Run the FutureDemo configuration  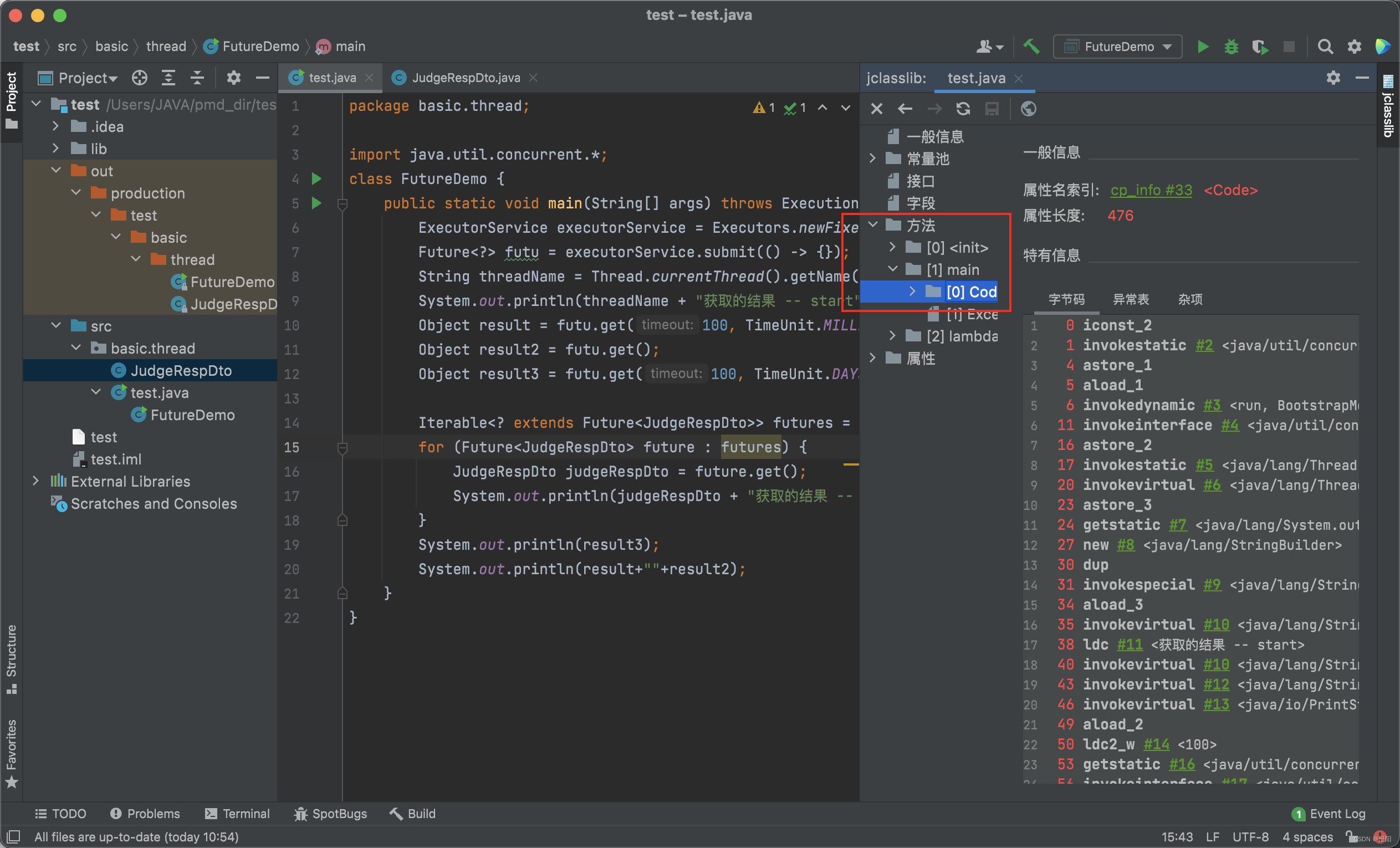click(1203, 47)
